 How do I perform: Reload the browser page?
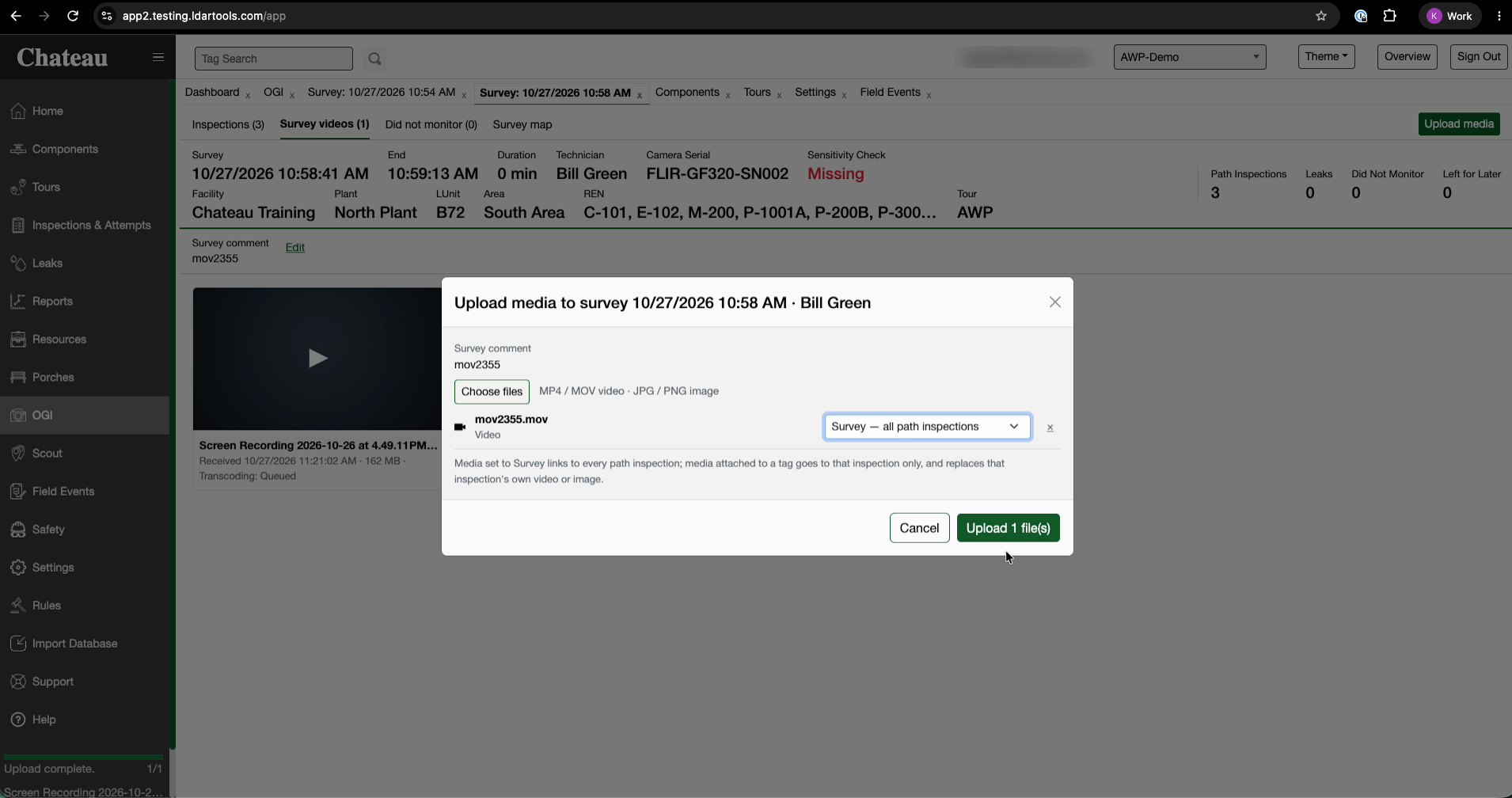[73, 16]
